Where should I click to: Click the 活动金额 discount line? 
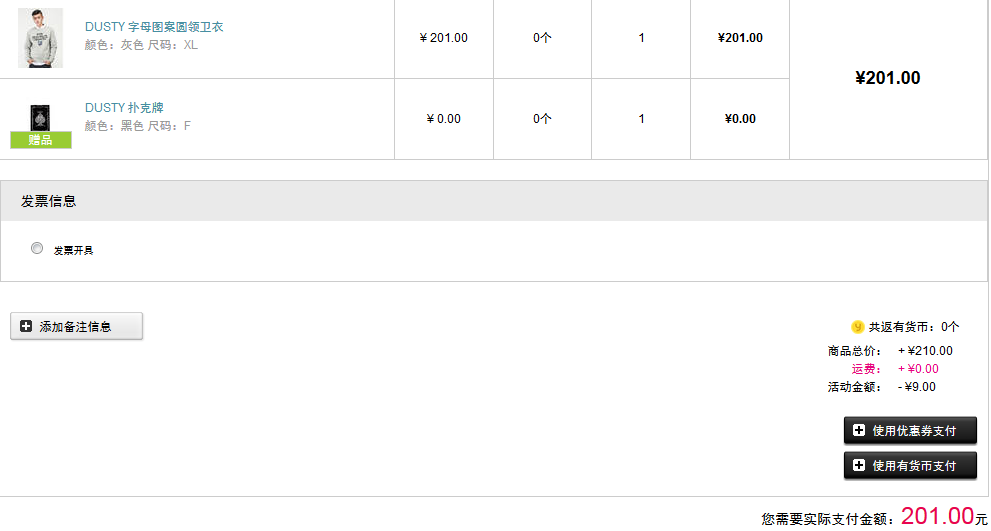[882, 387]
